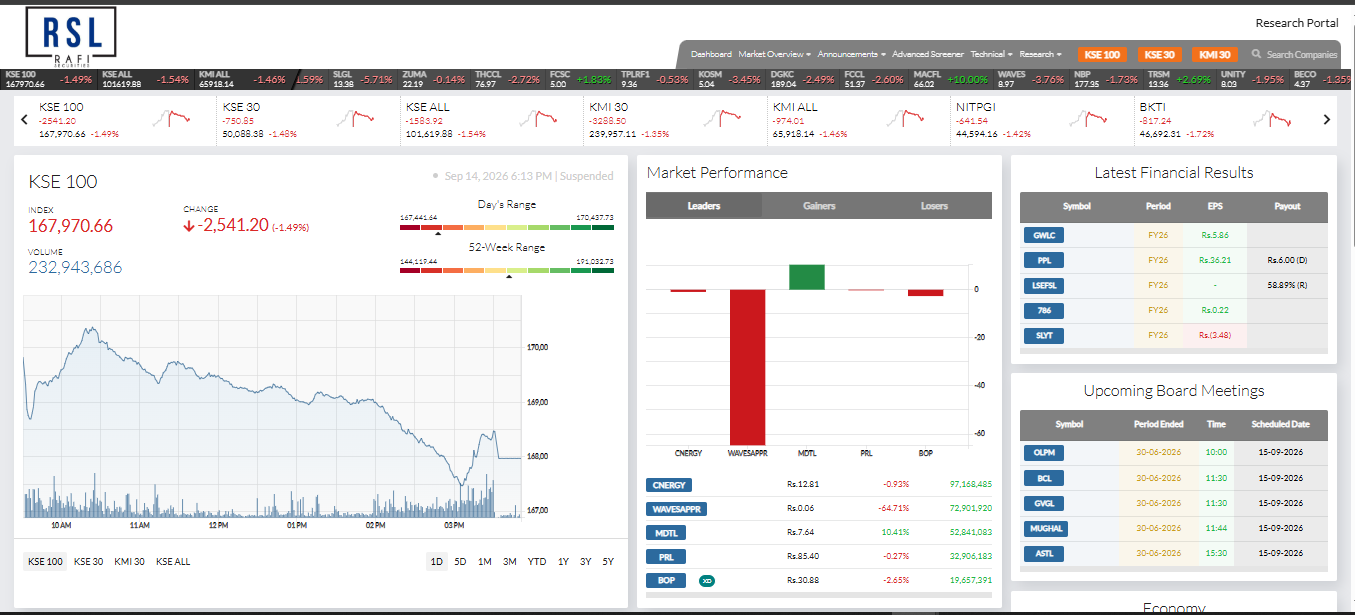Image resolution: width=1355 pixels, height=615 pixels.
Task: Set chart range to 5D
Action: [x=460, y=562]
